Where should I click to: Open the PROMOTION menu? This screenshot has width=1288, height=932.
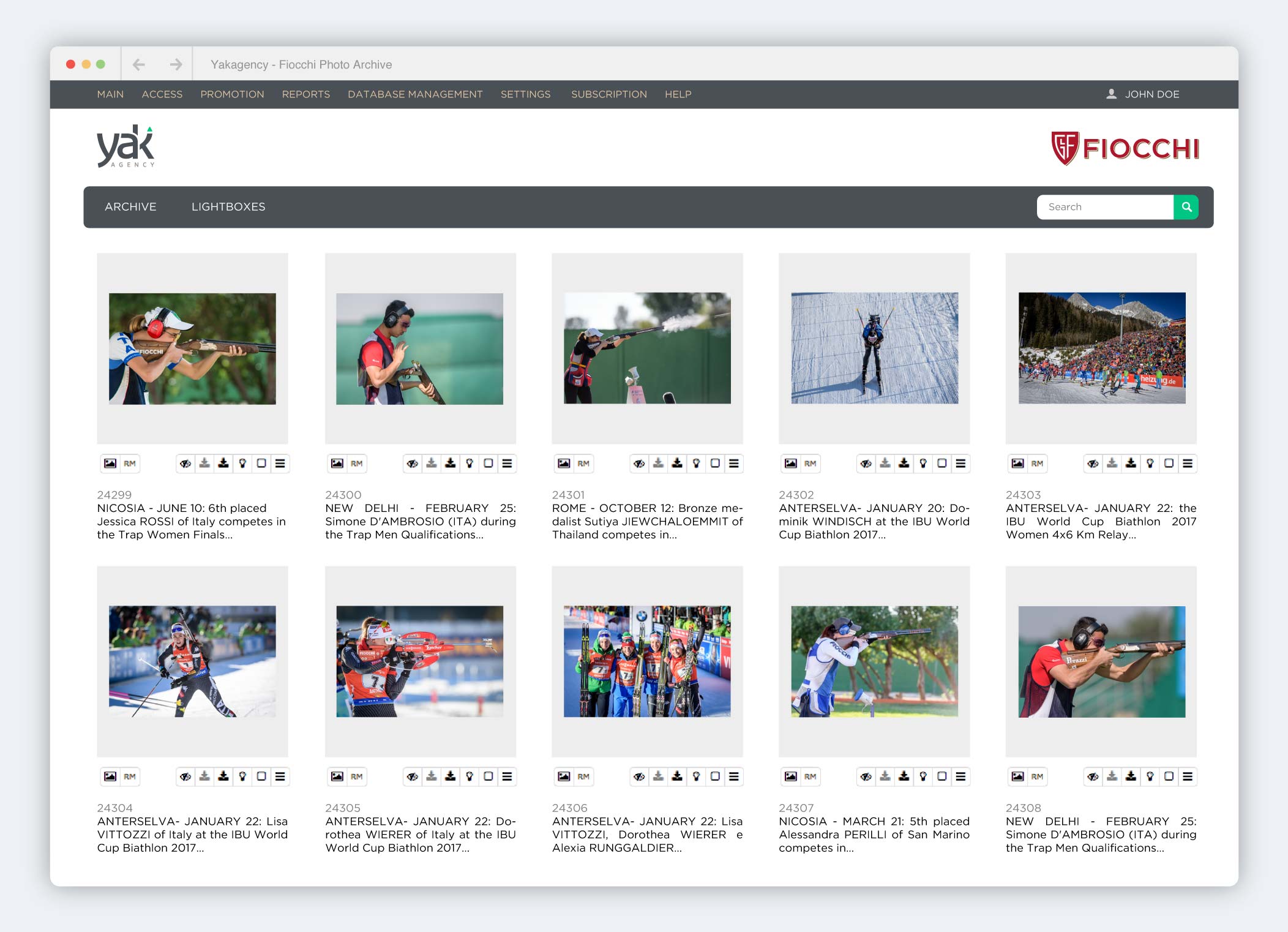[x=233, y=94]
